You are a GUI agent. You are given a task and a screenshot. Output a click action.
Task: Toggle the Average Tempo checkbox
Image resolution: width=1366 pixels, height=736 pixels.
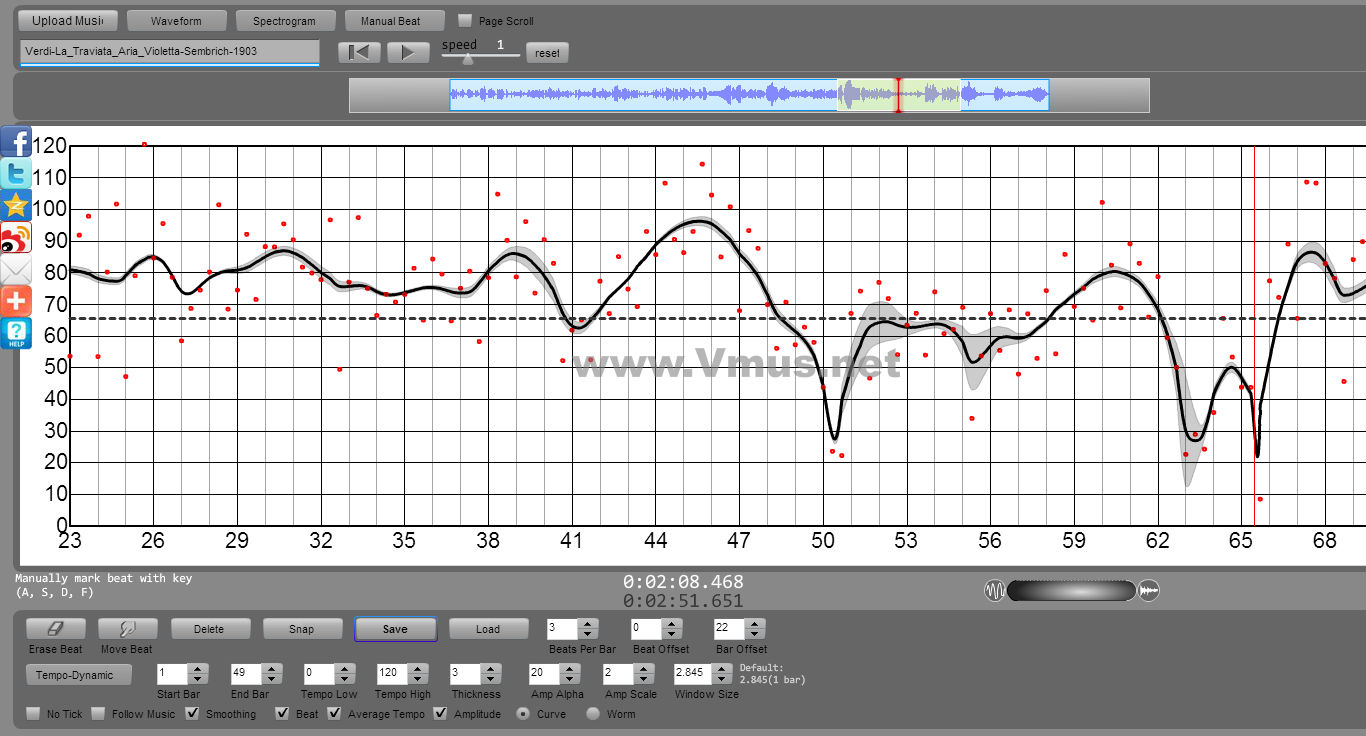coord(334,714)
